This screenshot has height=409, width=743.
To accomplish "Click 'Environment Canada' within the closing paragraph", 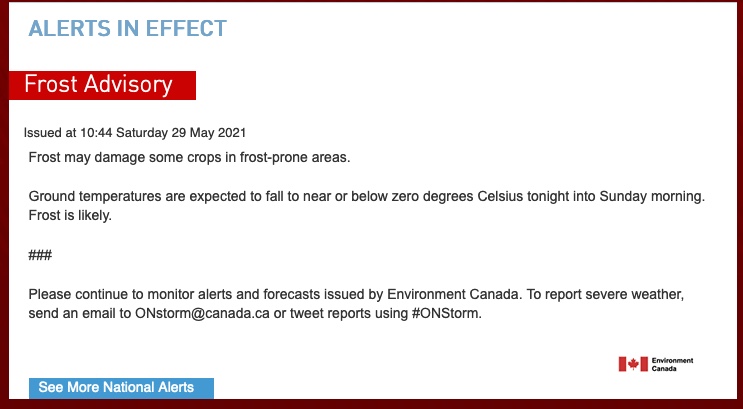I will (454, 294).
